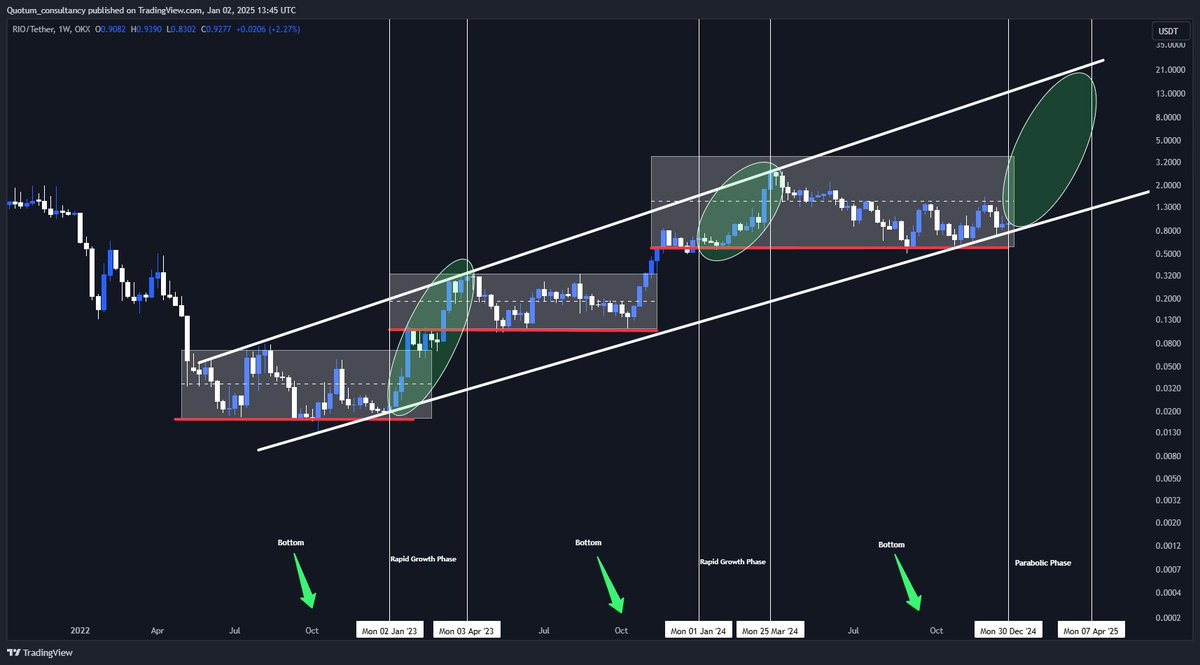Click the Mon 02 Jan '23 date marker
The image size is (1200, 665).
click(x=390, y=631)
